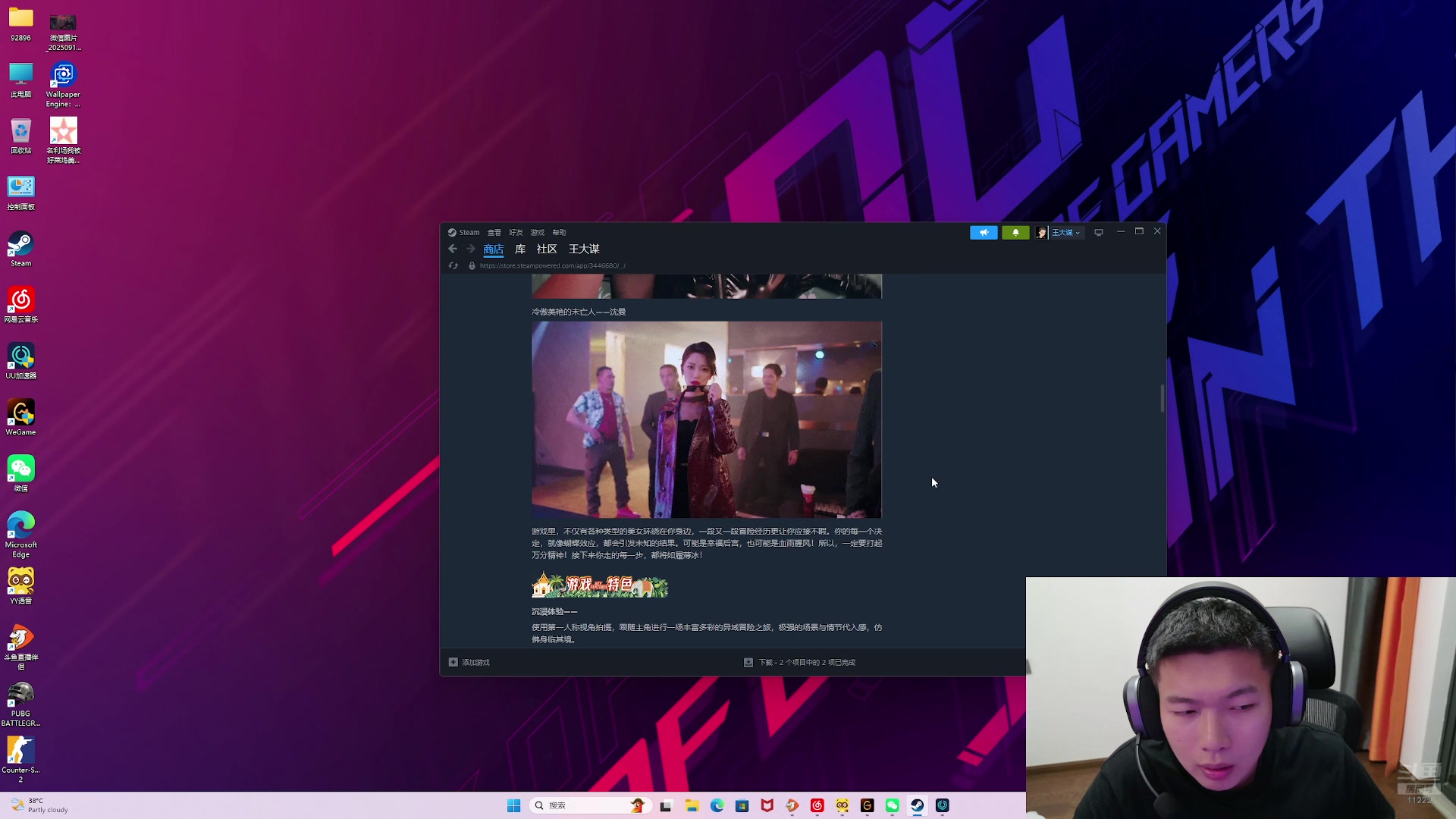1456x819 pixels.
Task: Click the Steam profile avatar
Action: [x=1041, y=233]
